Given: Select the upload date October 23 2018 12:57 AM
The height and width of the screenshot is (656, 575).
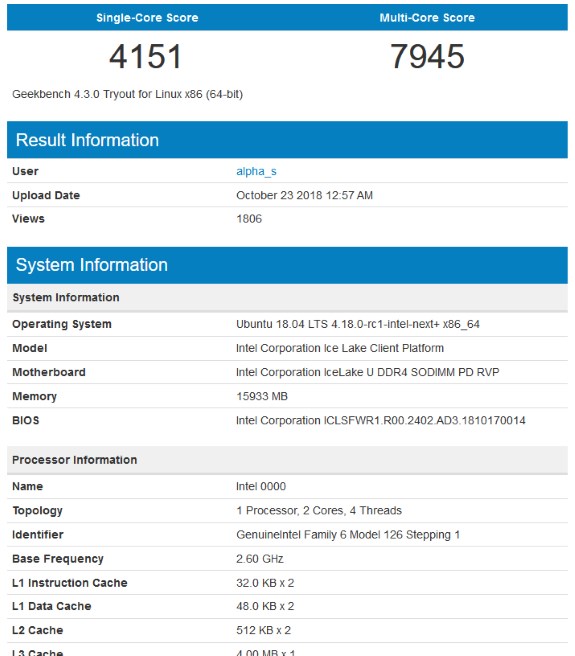Looking at the screenshot, I should coord(304,195).
